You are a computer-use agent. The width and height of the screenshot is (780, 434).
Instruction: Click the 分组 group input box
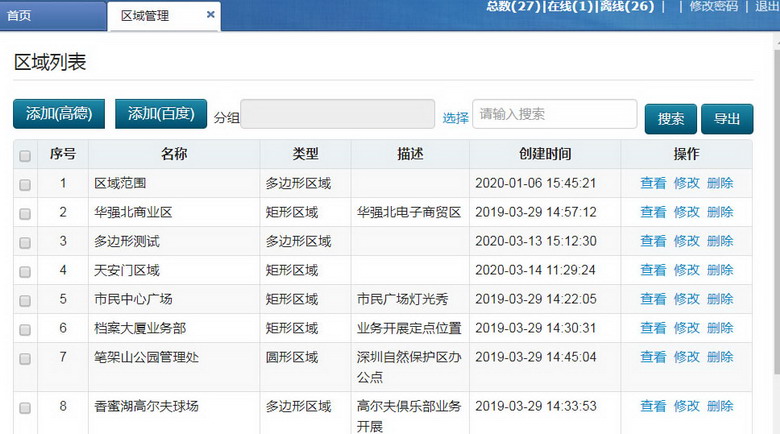point(337,114)
